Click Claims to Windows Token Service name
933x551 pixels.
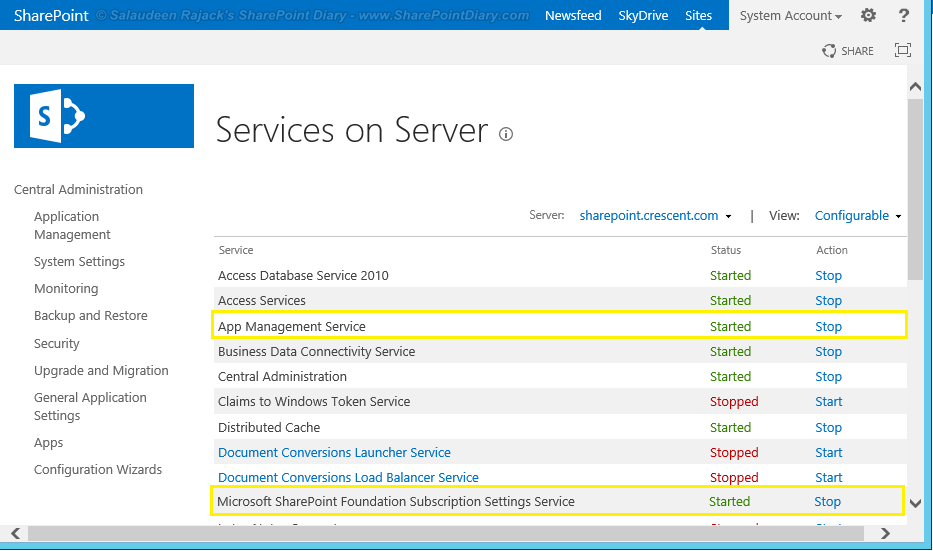click(x=314, y=402)
